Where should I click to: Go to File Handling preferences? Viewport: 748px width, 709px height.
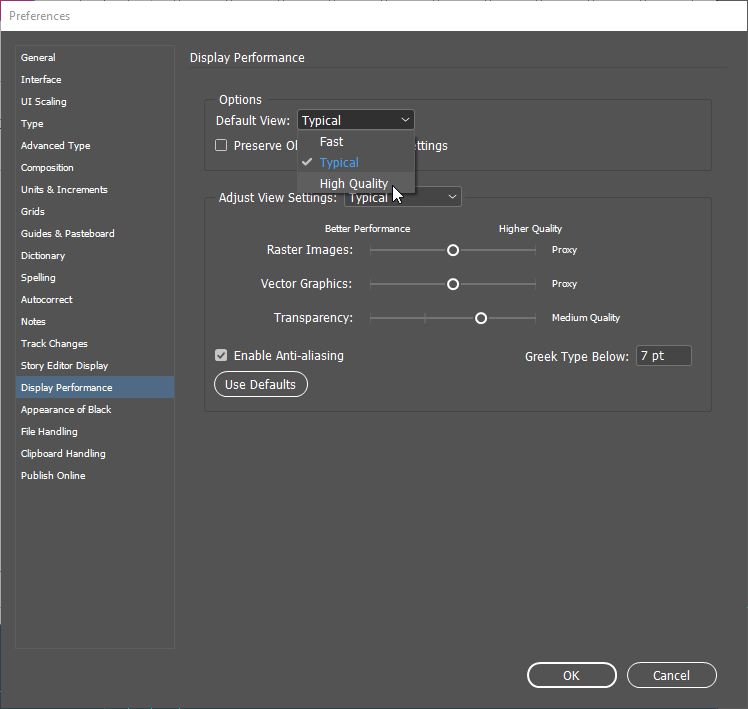pos(94,431)
